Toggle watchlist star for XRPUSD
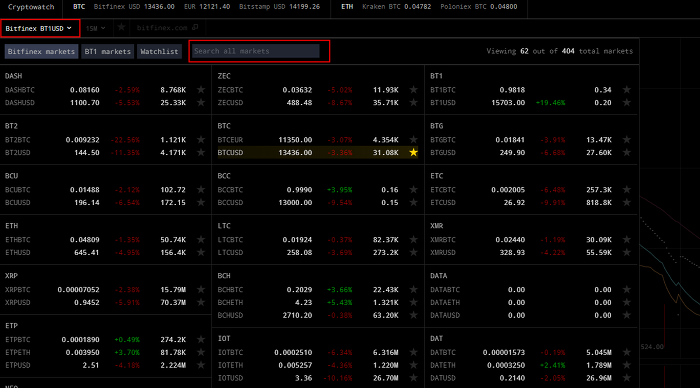 [x=201, y=302]
